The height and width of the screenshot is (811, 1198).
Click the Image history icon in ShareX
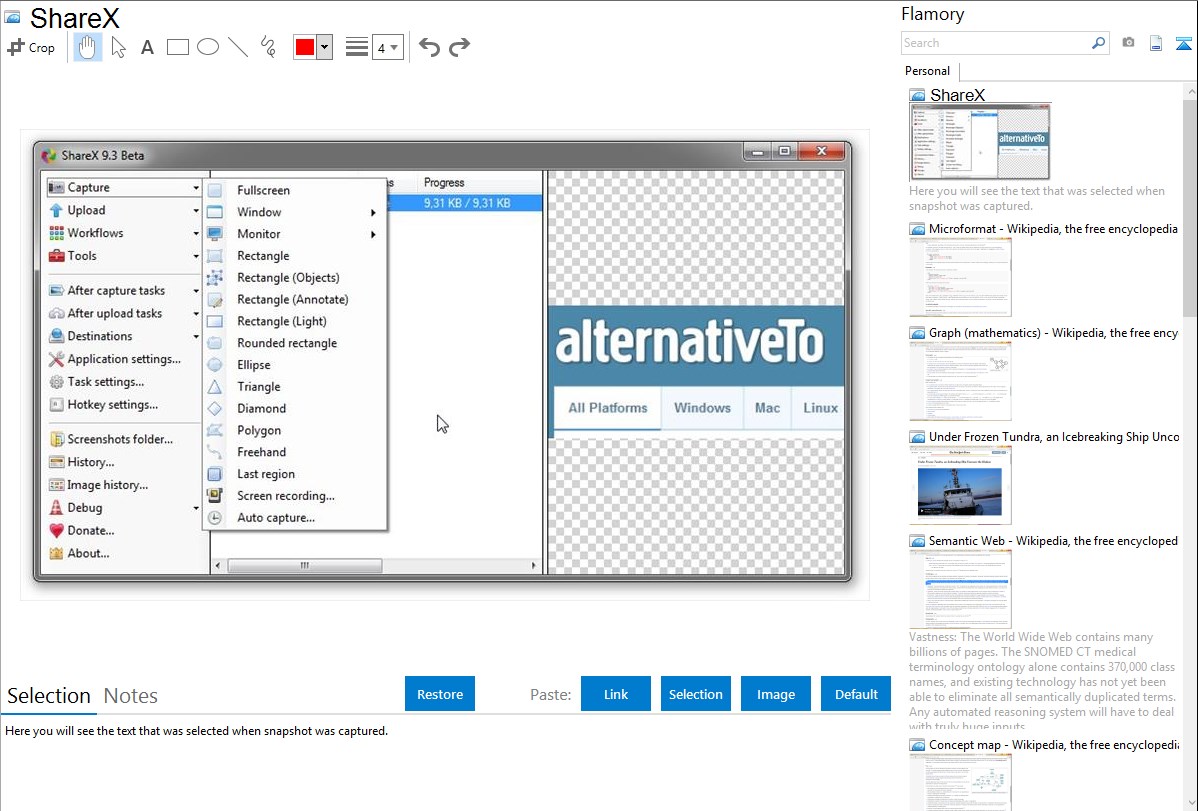(x=56, y=485)
